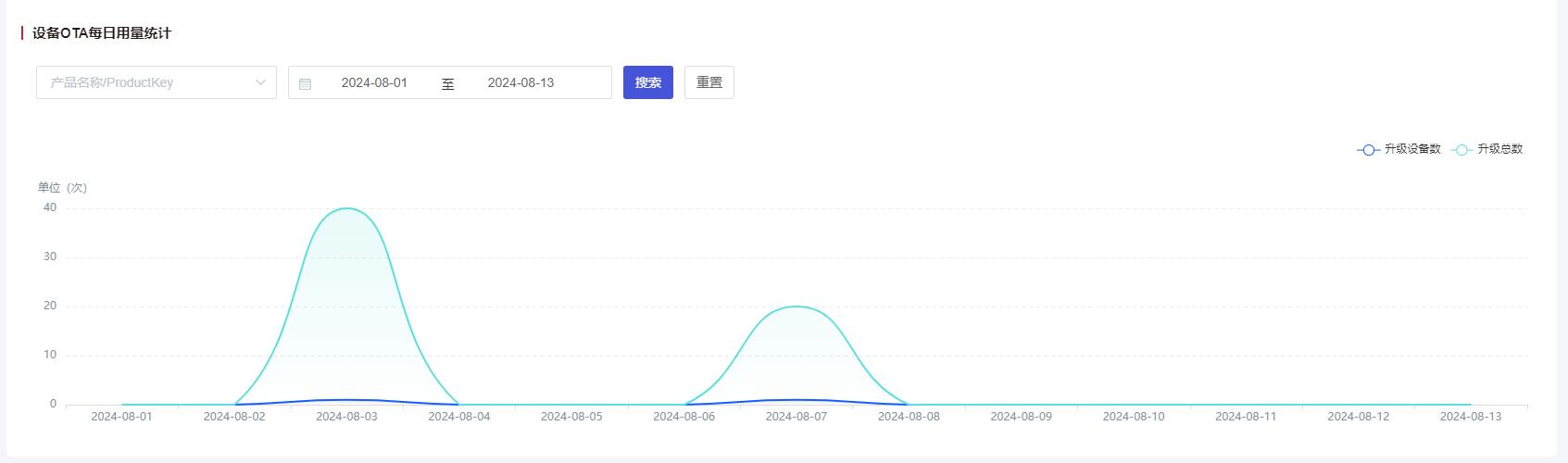Click the calendar icon in date range picker

click(x=305, y=83)
